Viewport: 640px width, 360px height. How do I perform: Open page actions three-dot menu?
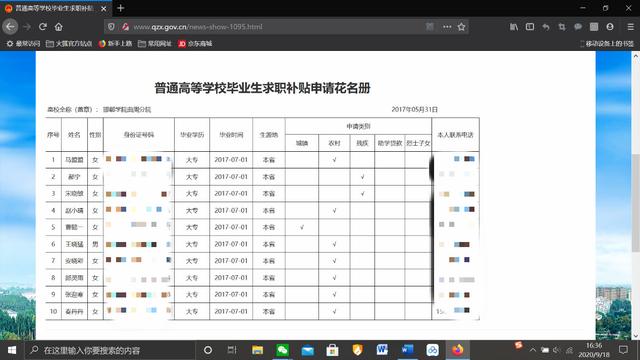click(x=447, y=27)
